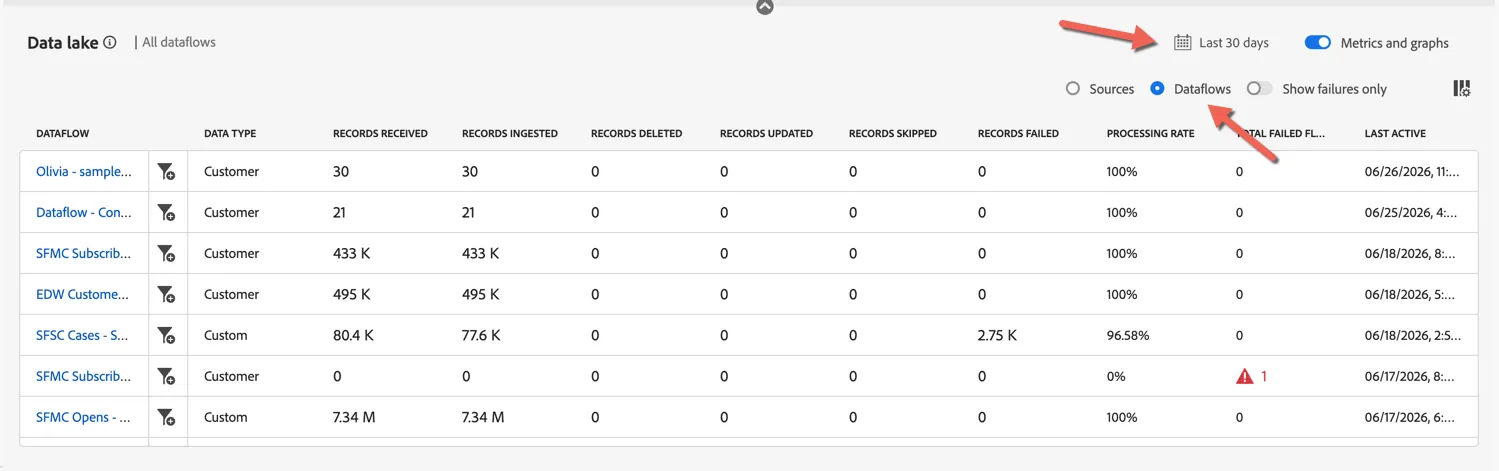Toggle Show failures only switch
Viewport: 1499px width, 471px height.
tap(1260, 88)
